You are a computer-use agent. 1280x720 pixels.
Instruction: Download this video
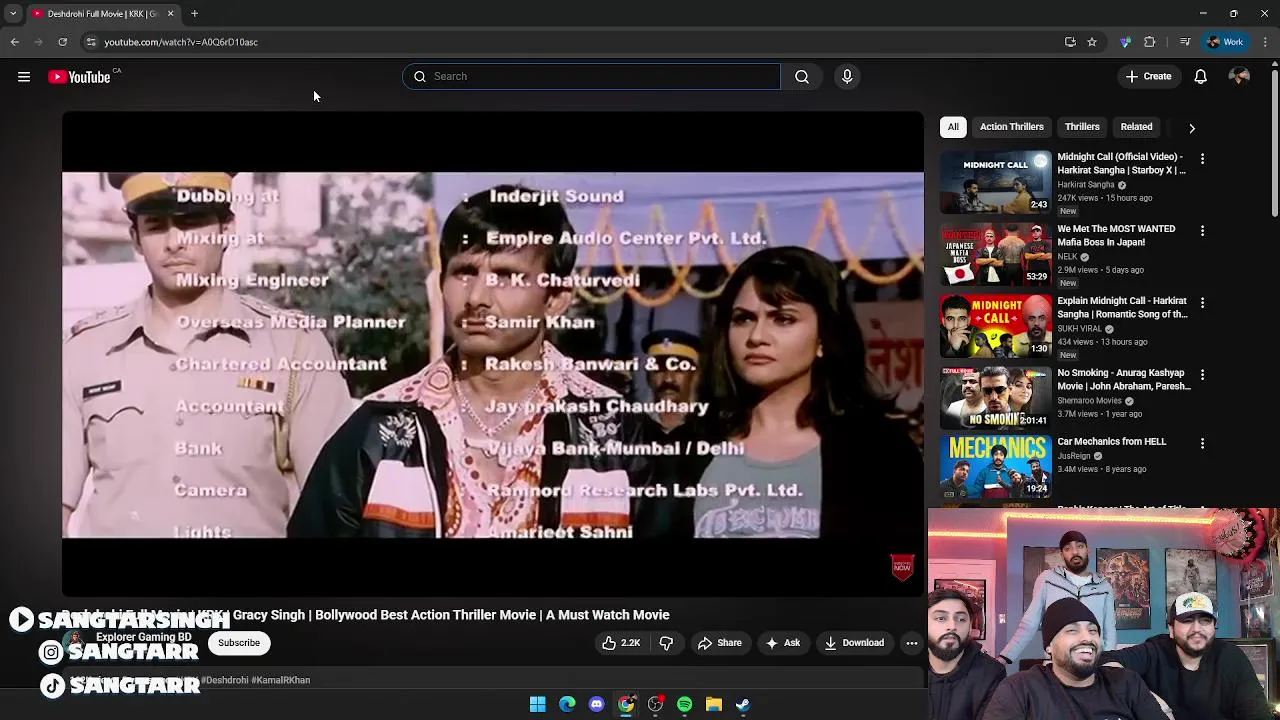pyautogui.click(x=854, y=643)
